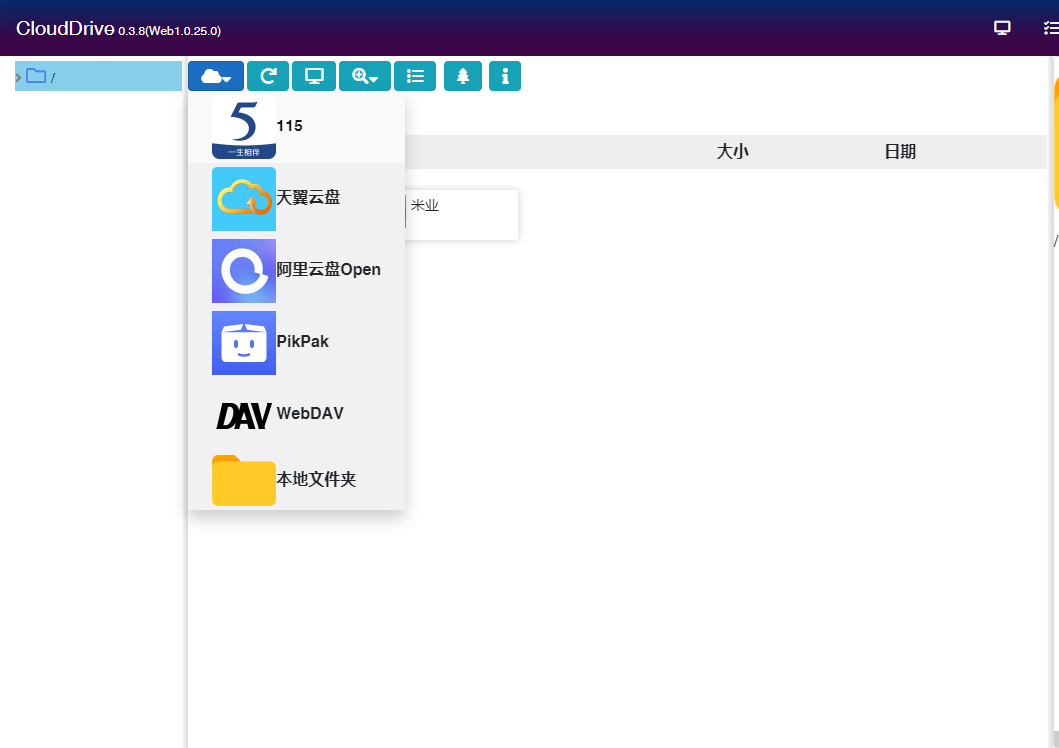Click the 115 cloud logo icon
Image resolution: width=1059 pixels, height=748 pixels.
coord(244,127)
